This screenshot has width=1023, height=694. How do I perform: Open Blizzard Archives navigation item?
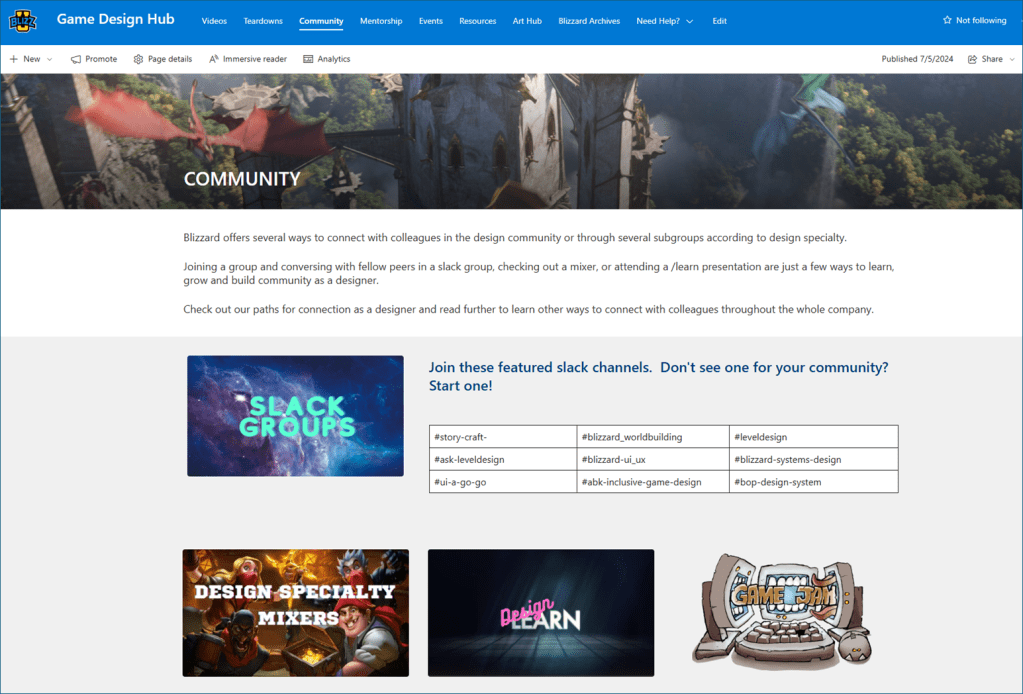click(589, 21)
